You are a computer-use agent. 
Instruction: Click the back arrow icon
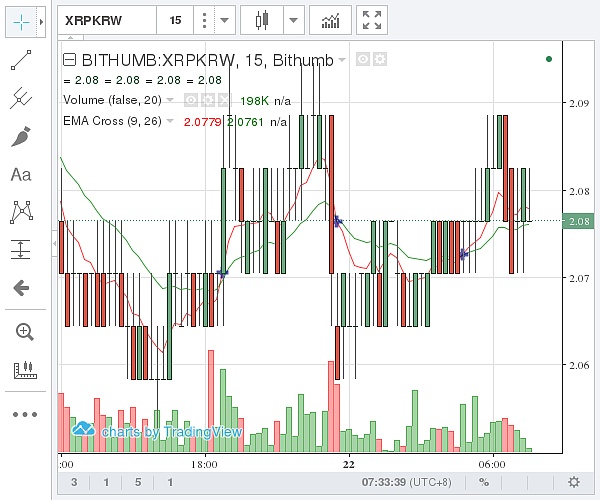(21, 288)
